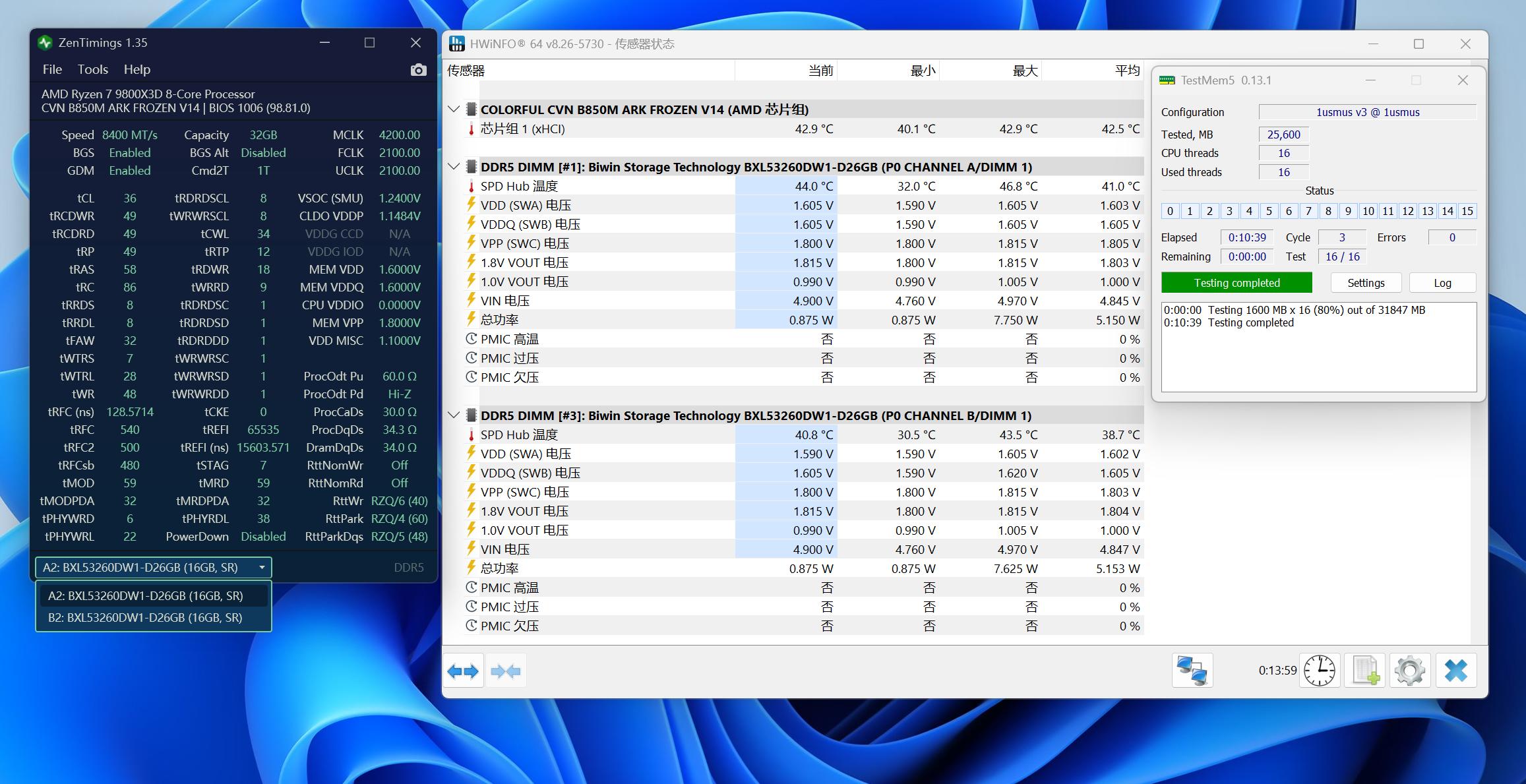1526x784 pixels.
Task: Open the Log in TestMem5
Action: (1442, 282)
